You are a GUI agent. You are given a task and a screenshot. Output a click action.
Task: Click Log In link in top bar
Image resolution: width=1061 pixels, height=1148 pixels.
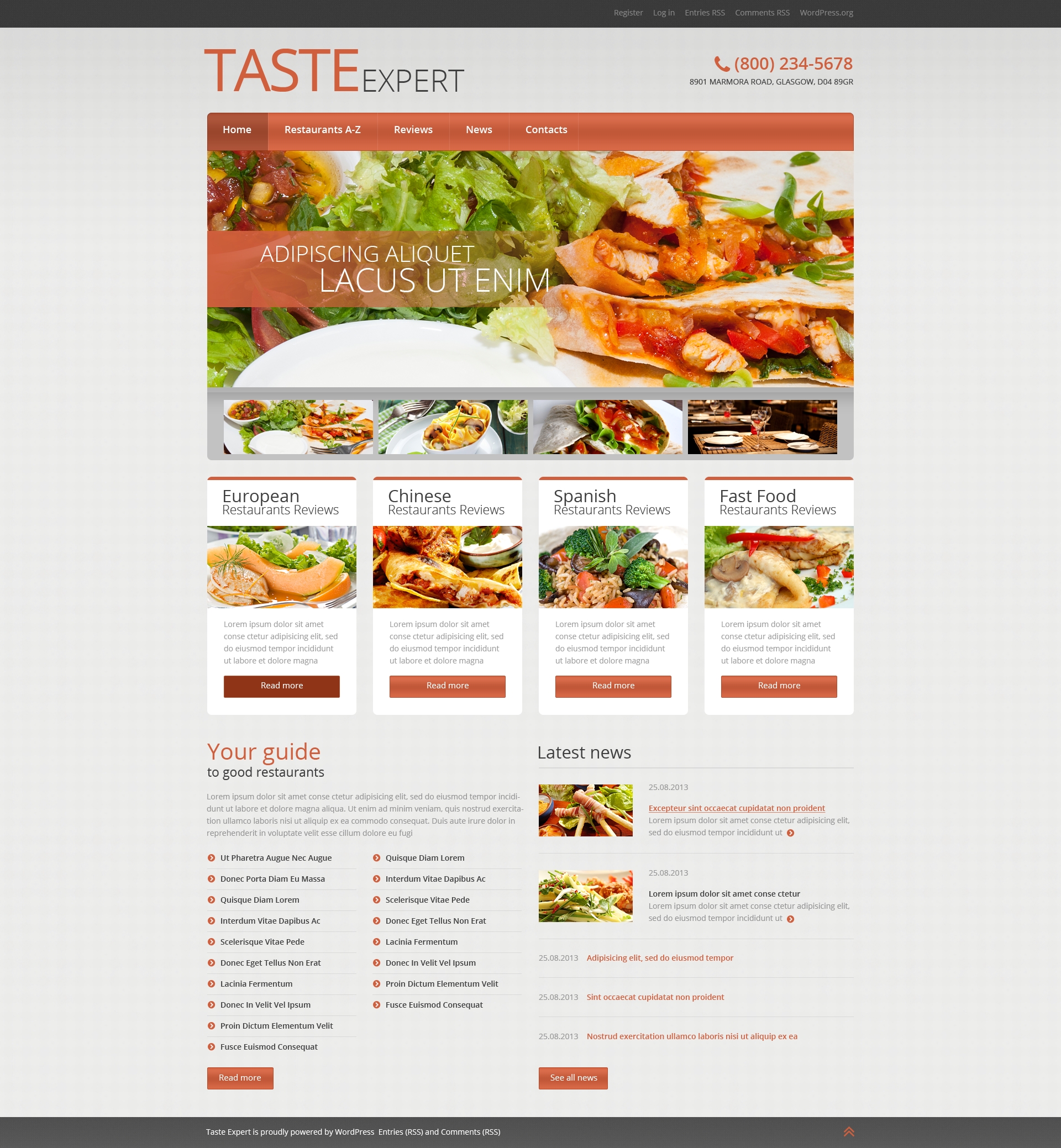(x=664, y=12)
